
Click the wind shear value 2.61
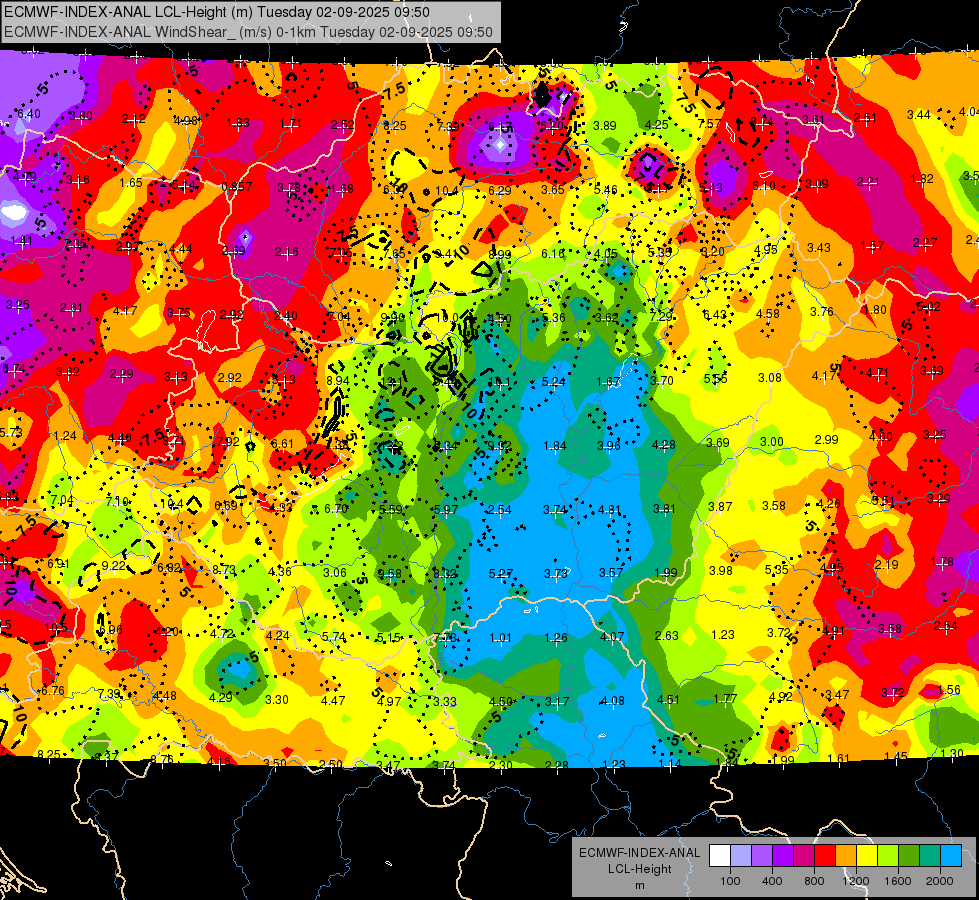coord(71,308)
